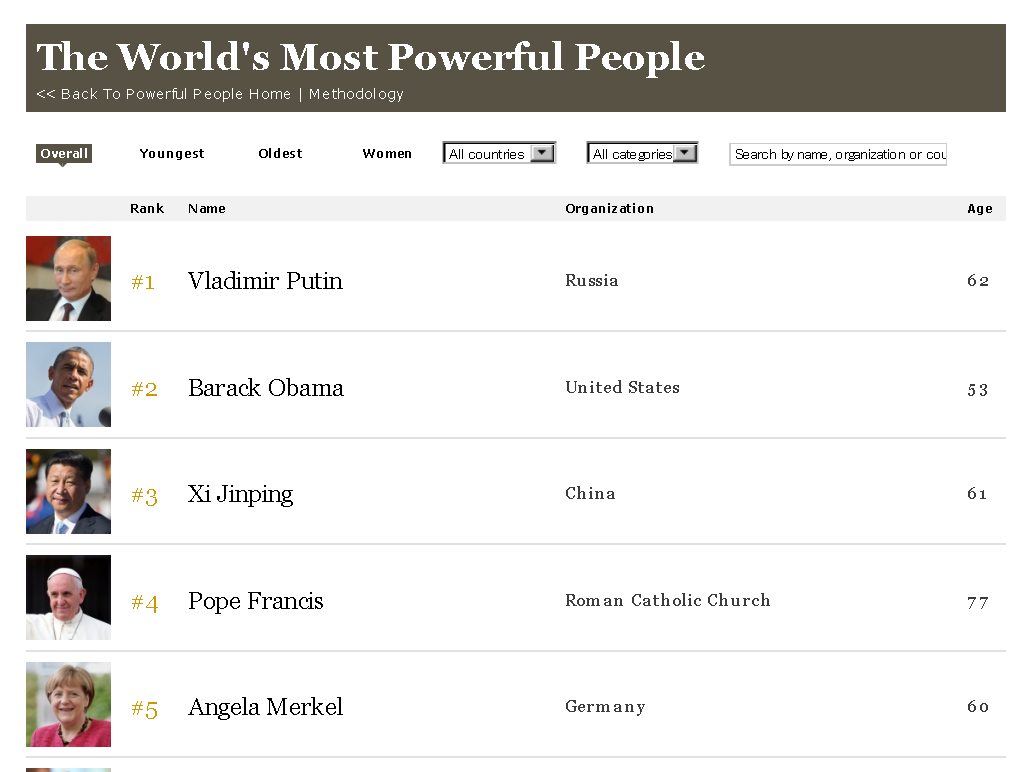Filter by the Women tab
This screenshot has width=1027, height=772.
387,154
